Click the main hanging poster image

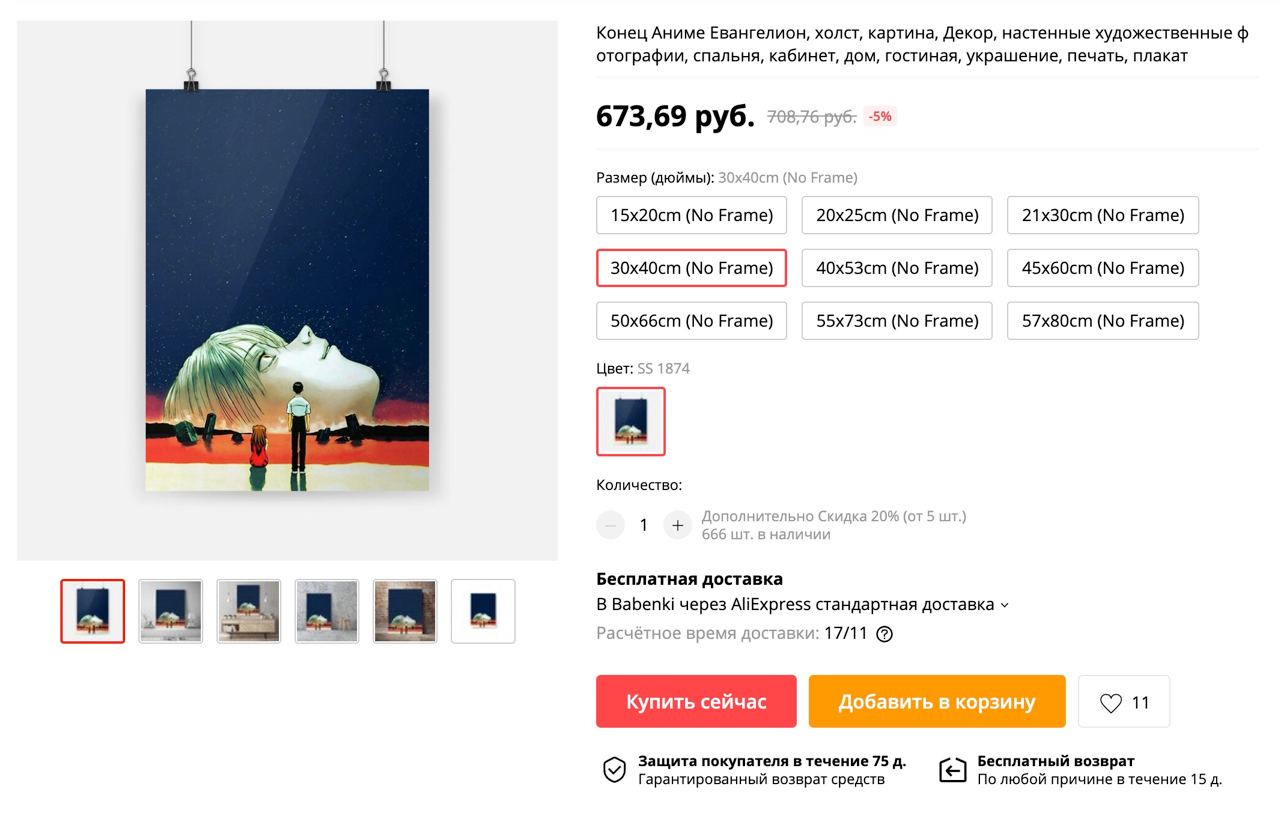point(287,290)
